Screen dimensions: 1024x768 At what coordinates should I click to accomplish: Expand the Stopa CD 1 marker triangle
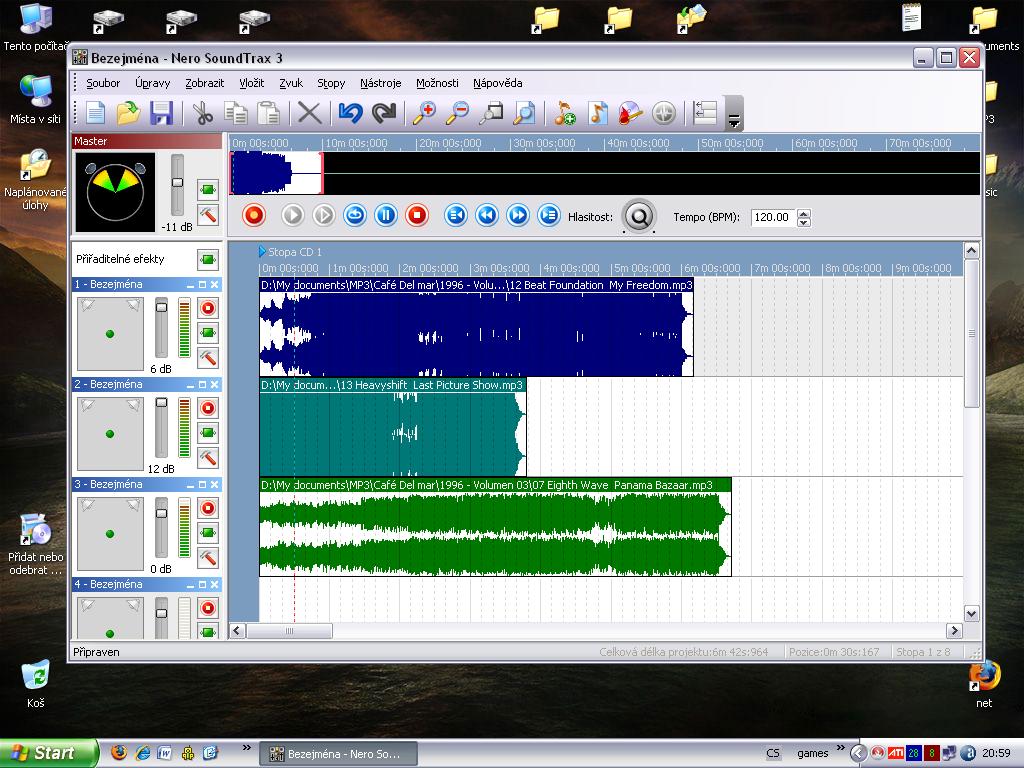pos(262,251)
